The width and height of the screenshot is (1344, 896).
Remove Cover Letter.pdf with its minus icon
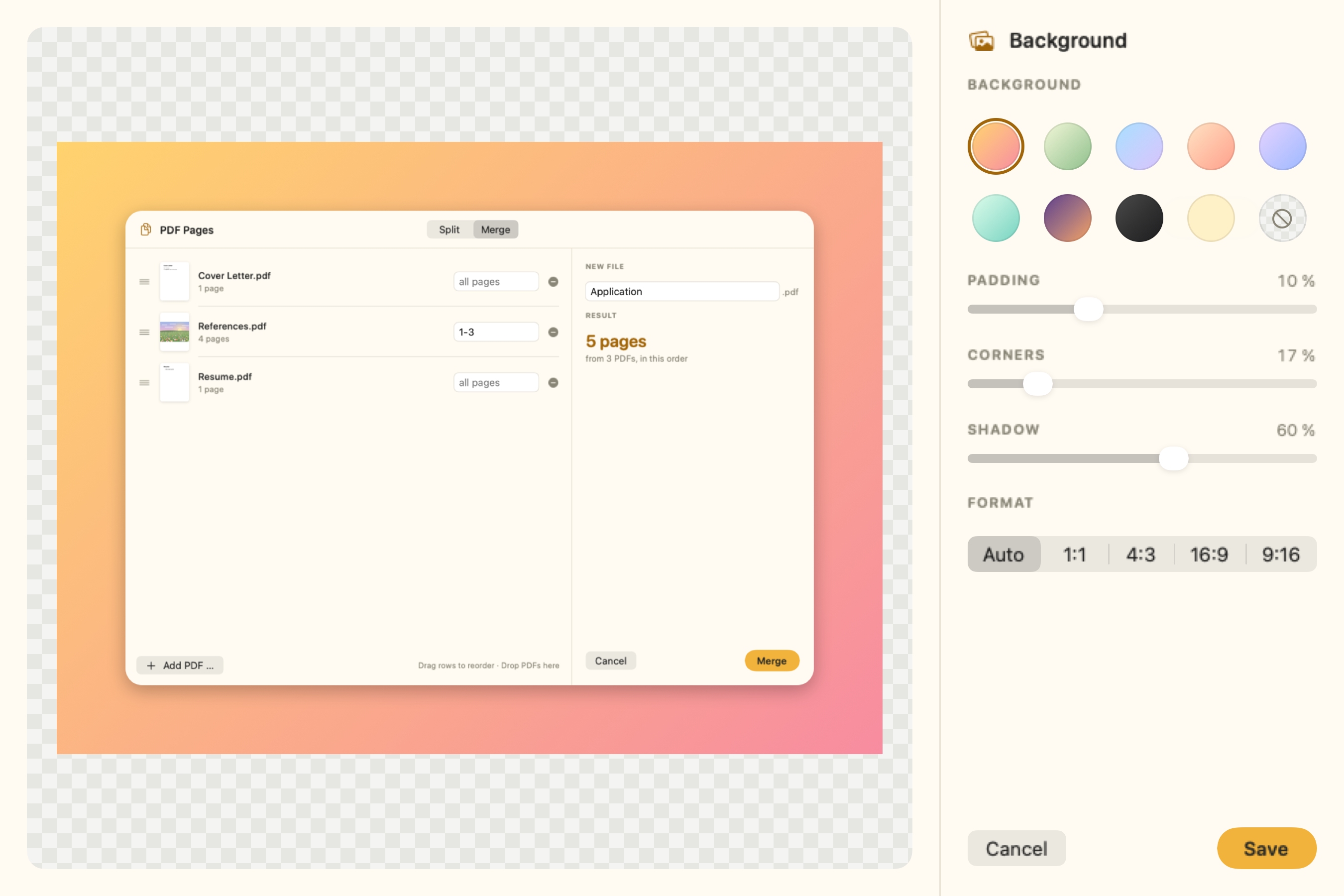(553, 282)
